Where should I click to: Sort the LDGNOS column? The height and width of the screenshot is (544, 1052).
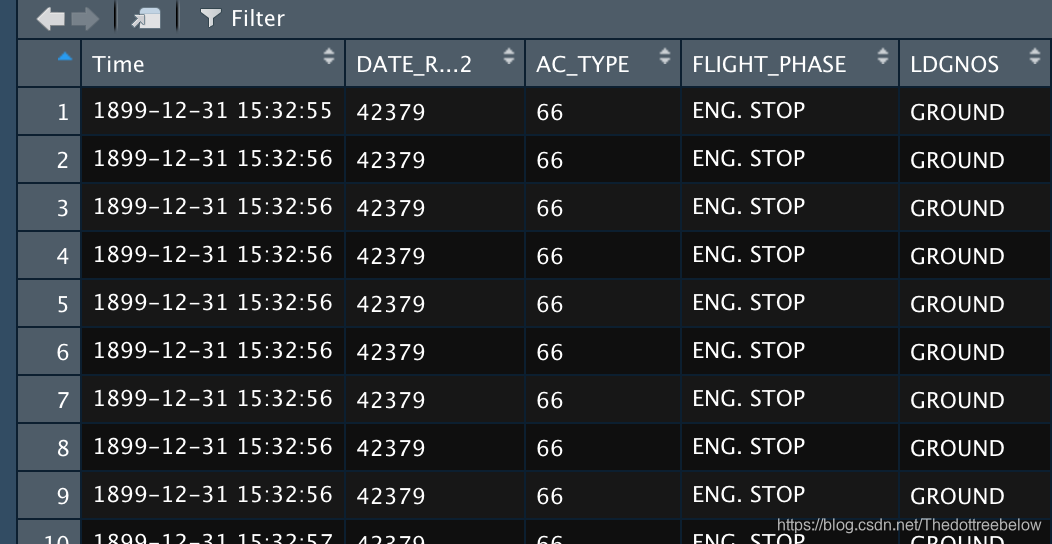(1035, 56)
